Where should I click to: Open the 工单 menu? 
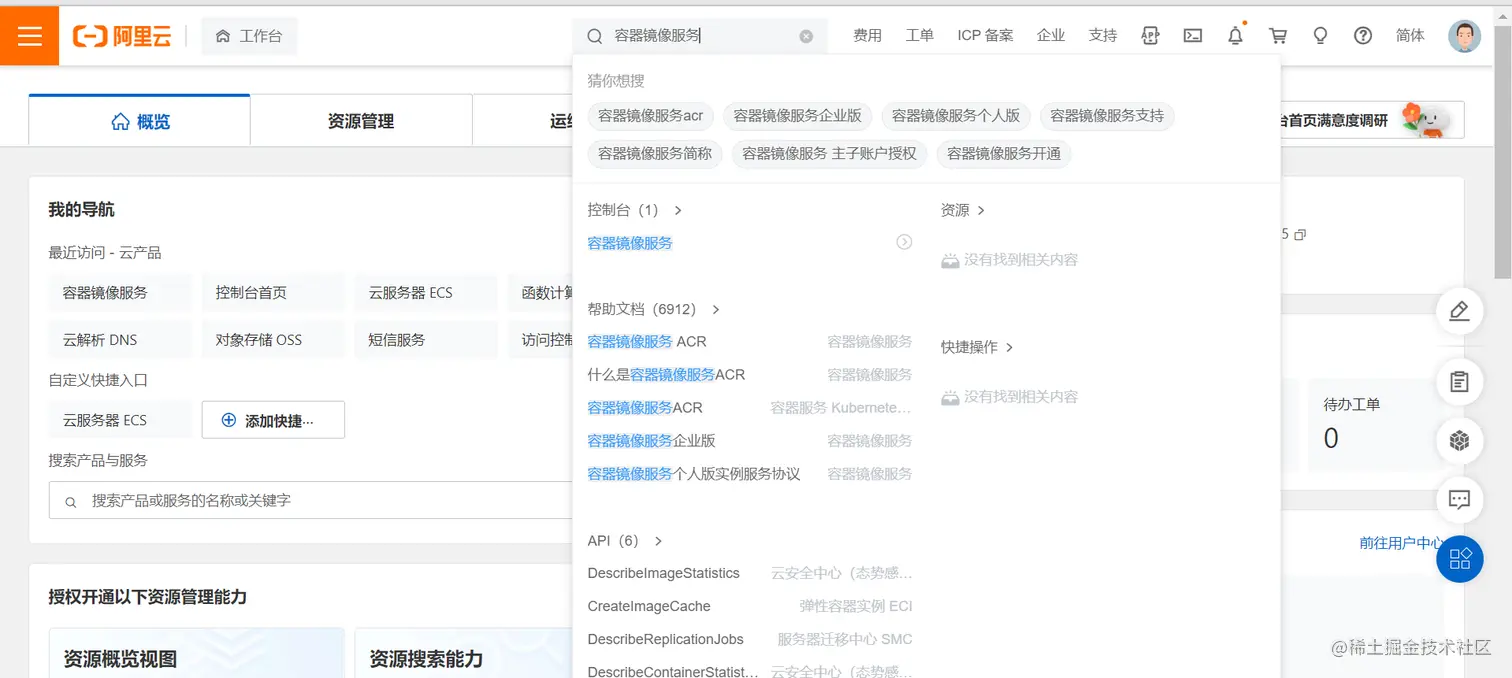pyautogui.click(x=919, y=36)
